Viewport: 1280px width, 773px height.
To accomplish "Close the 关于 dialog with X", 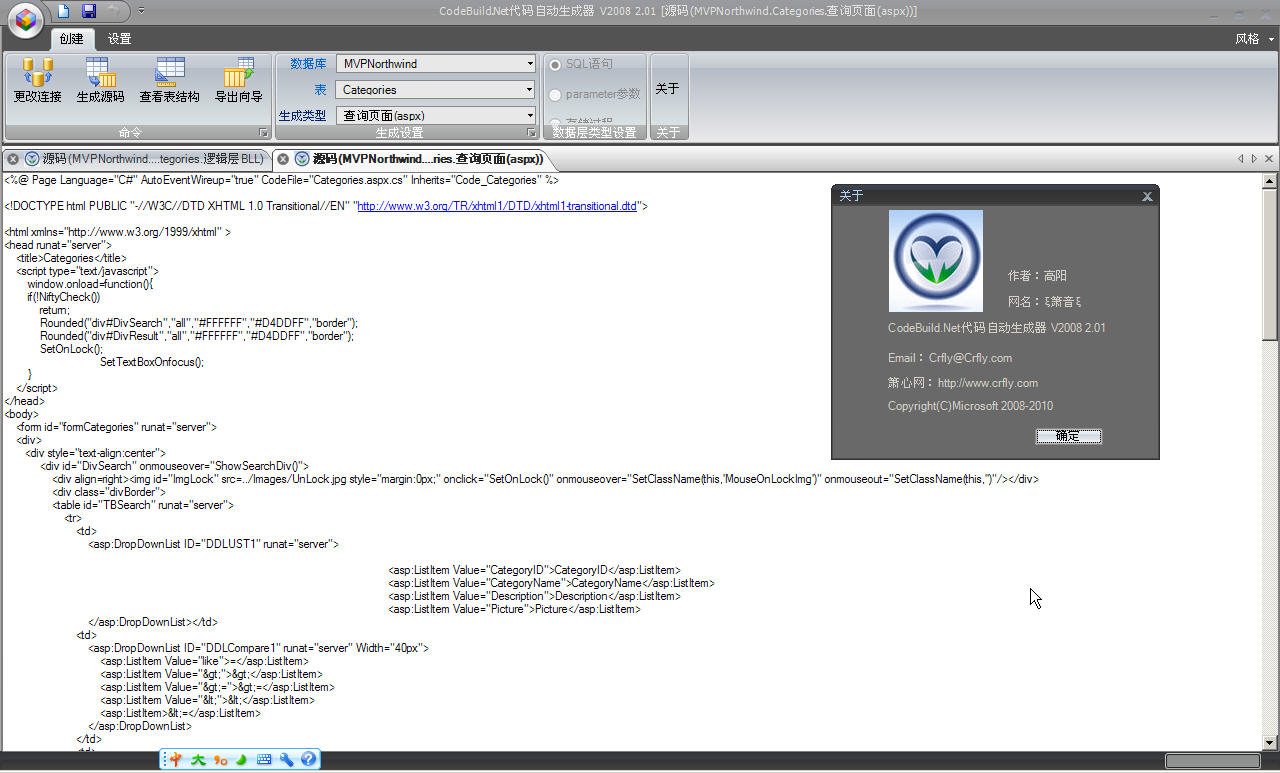I will pyautogui.click(x=1147, y=197).
